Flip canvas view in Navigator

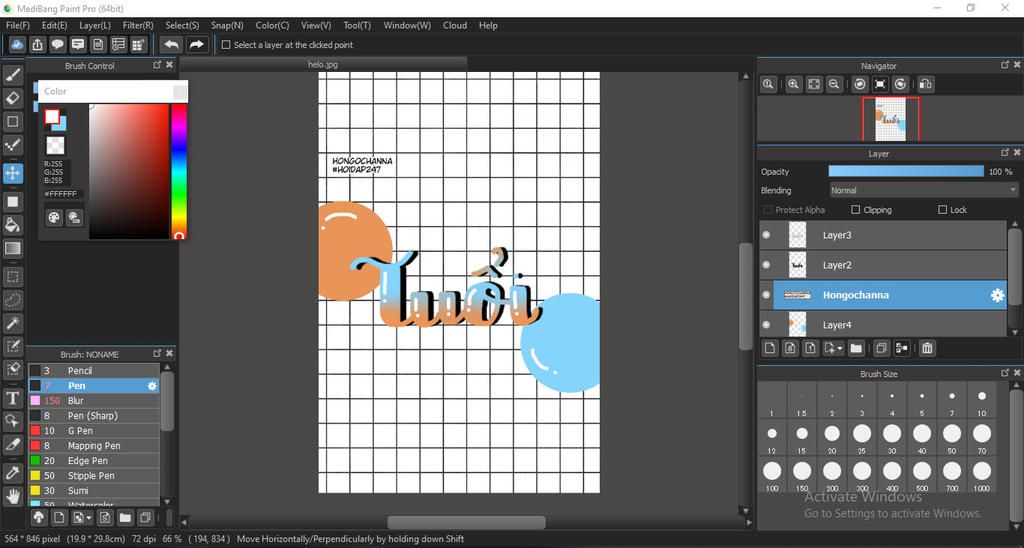(925, 84)
